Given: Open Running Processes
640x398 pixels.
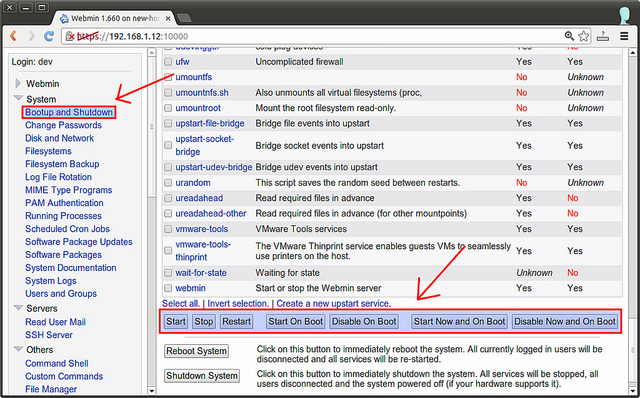Looking at the screenshot, I should pyautogui.click(x=63, y=216).
